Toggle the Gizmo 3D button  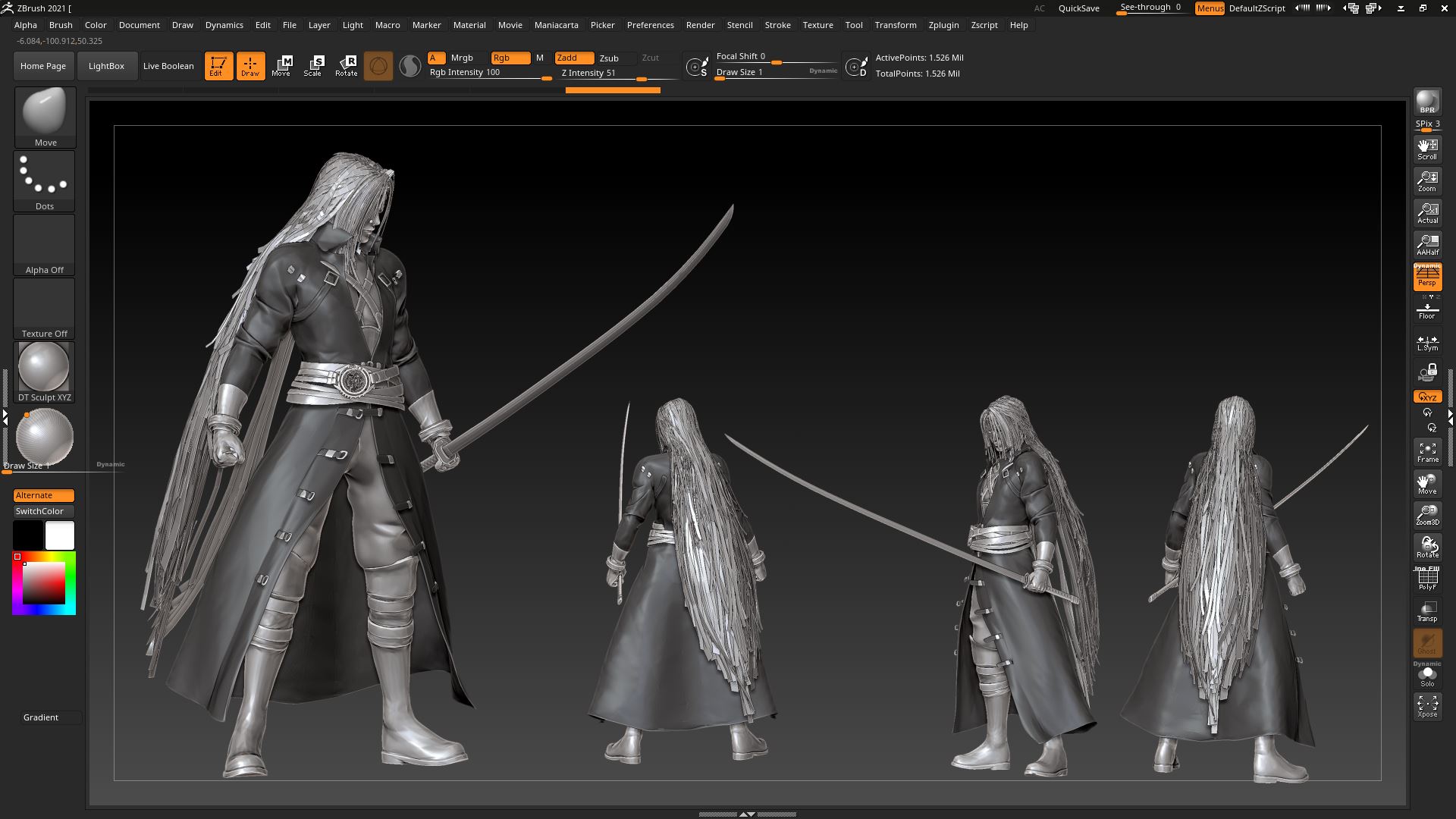[x=378, y=66]
